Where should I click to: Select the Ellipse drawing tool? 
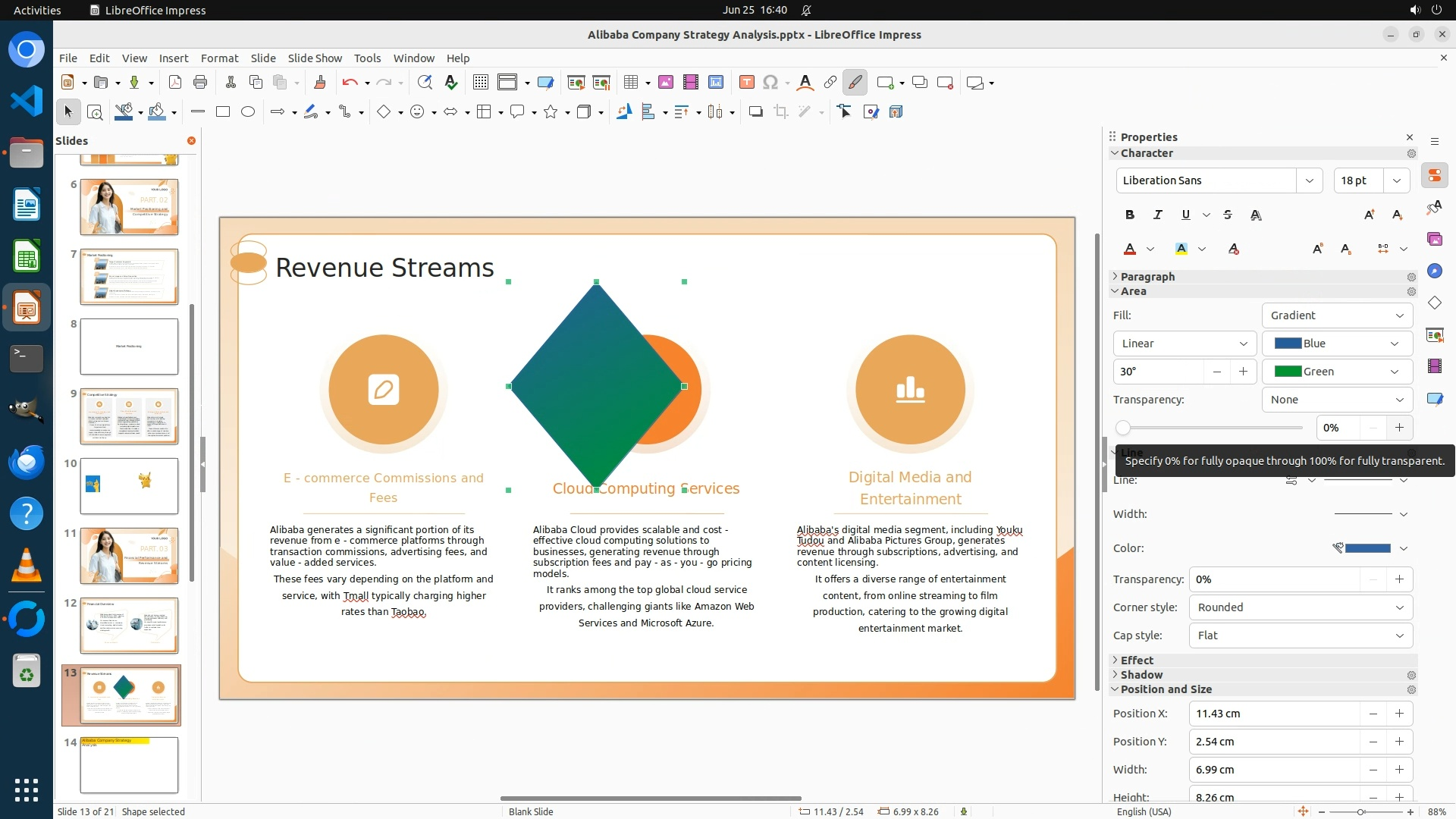click(248, 112)
